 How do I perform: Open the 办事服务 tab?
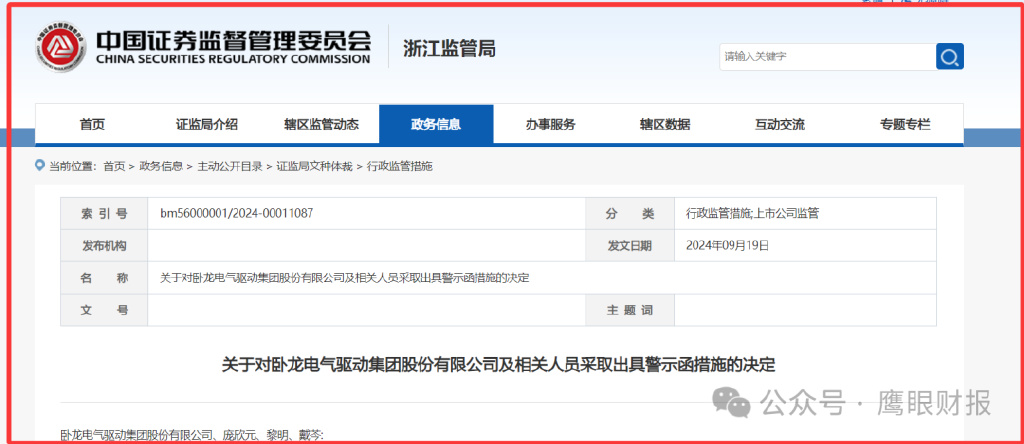point(551,125)
